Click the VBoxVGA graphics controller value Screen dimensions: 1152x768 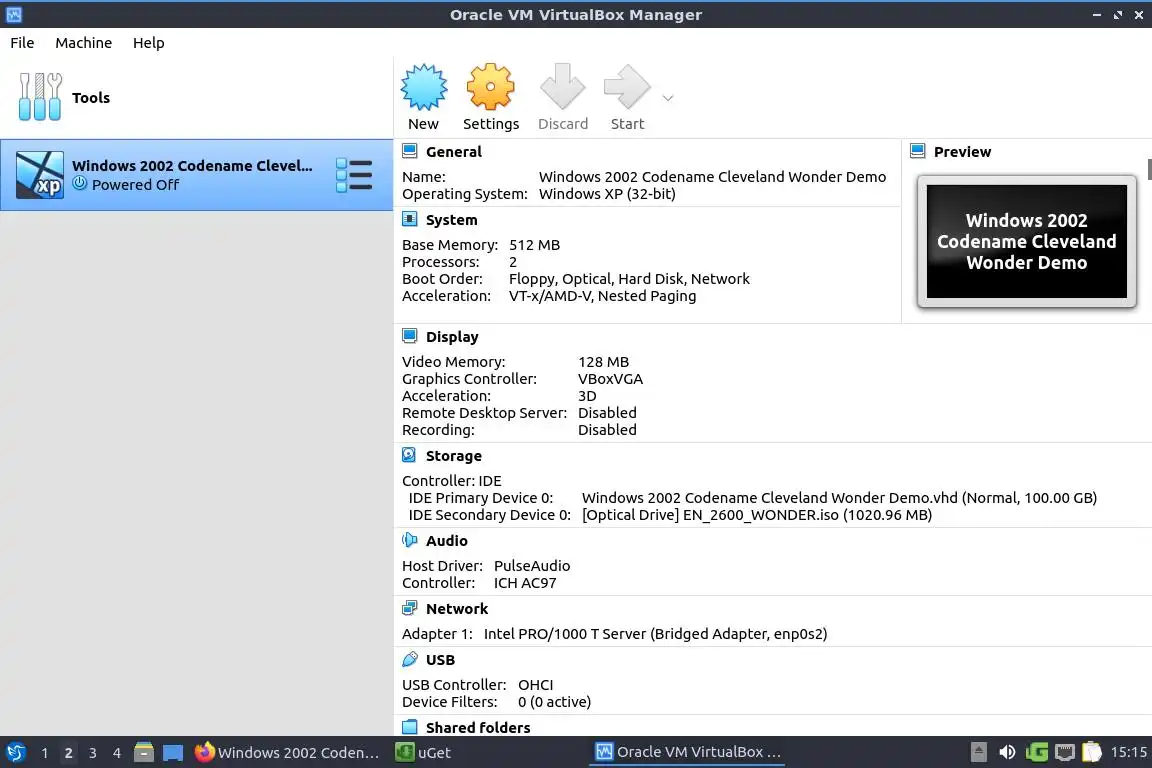click(x=610, y=379)
